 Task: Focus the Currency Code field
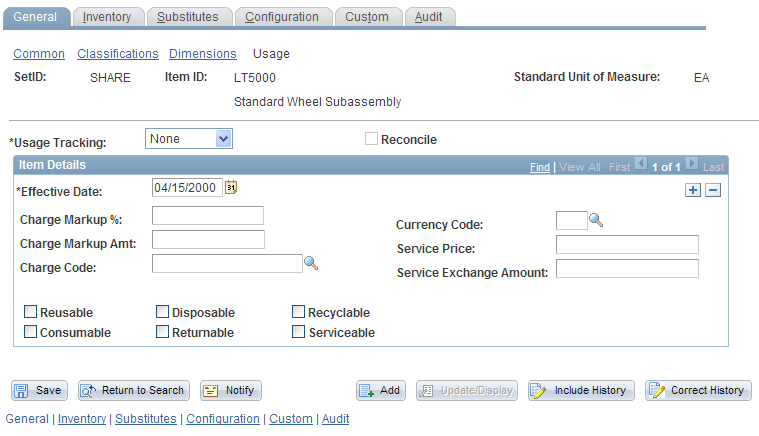572,220
